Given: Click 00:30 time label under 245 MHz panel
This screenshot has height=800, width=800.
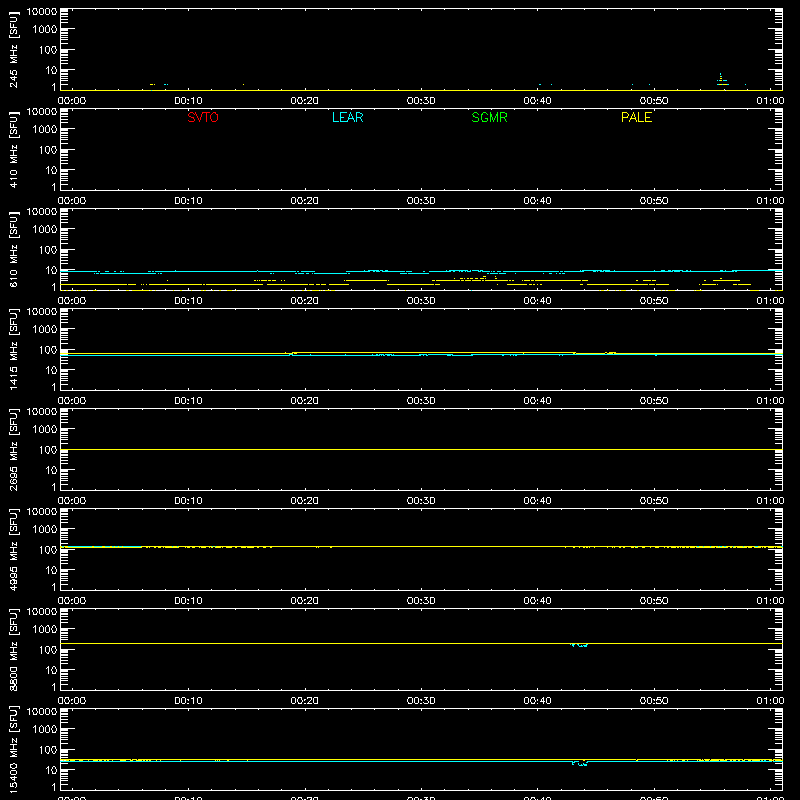Looking at the screenshot, I should pyautogui.click(x=421, y=101).
